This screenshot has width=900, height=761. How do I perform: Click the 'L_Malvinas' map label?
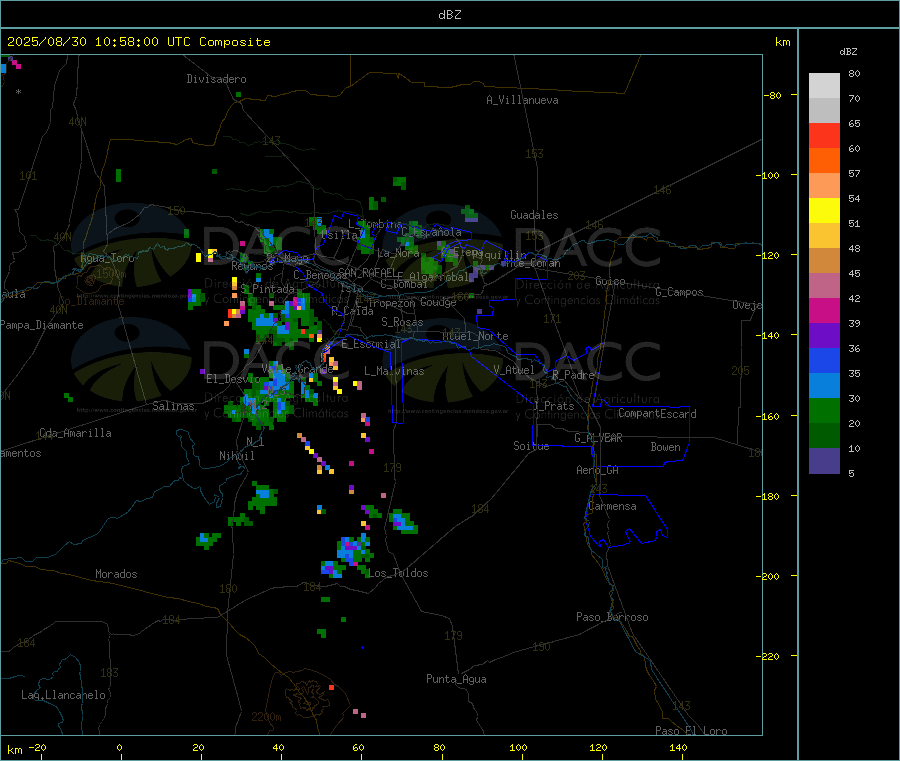click(x=394, y=371)
